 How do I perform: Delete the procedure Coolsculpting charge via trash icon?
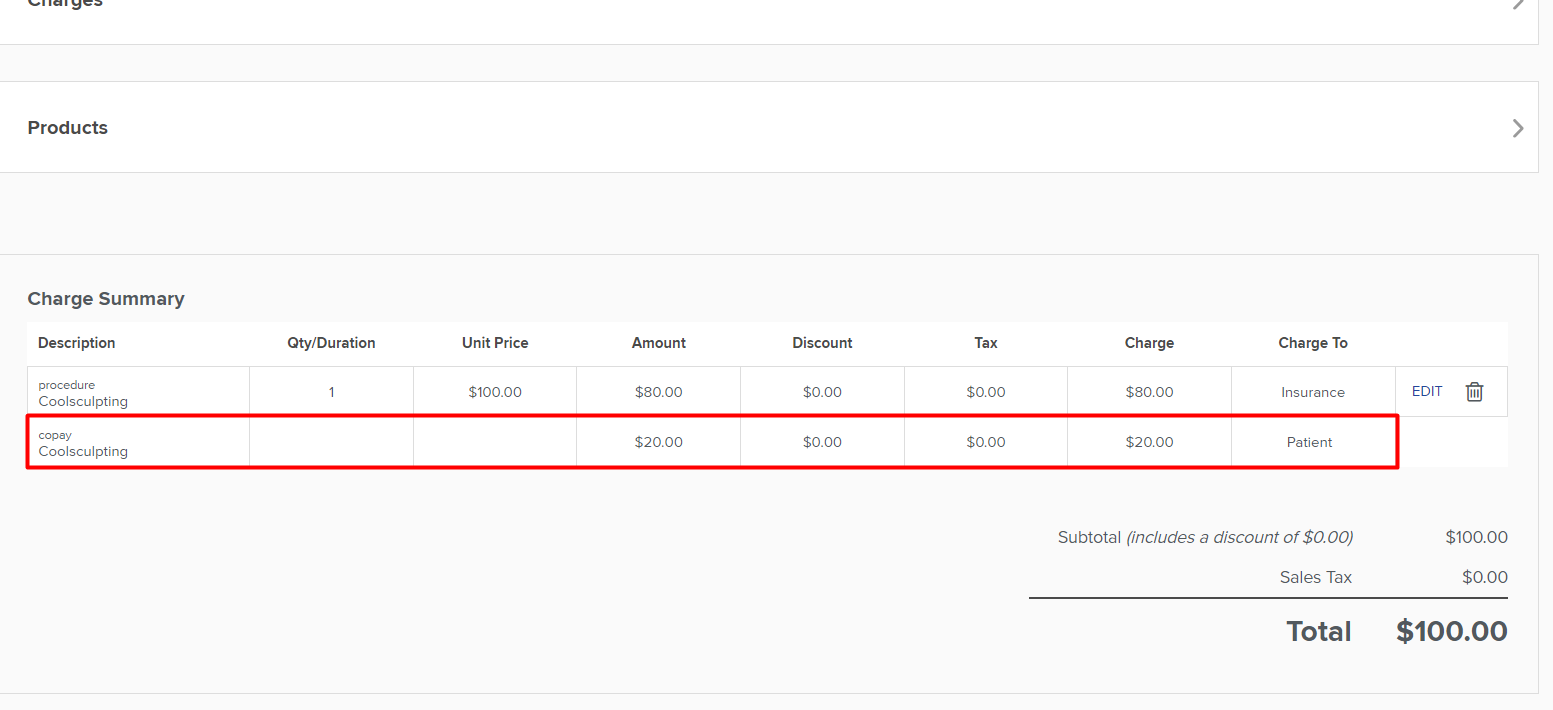pos(1474,392)
